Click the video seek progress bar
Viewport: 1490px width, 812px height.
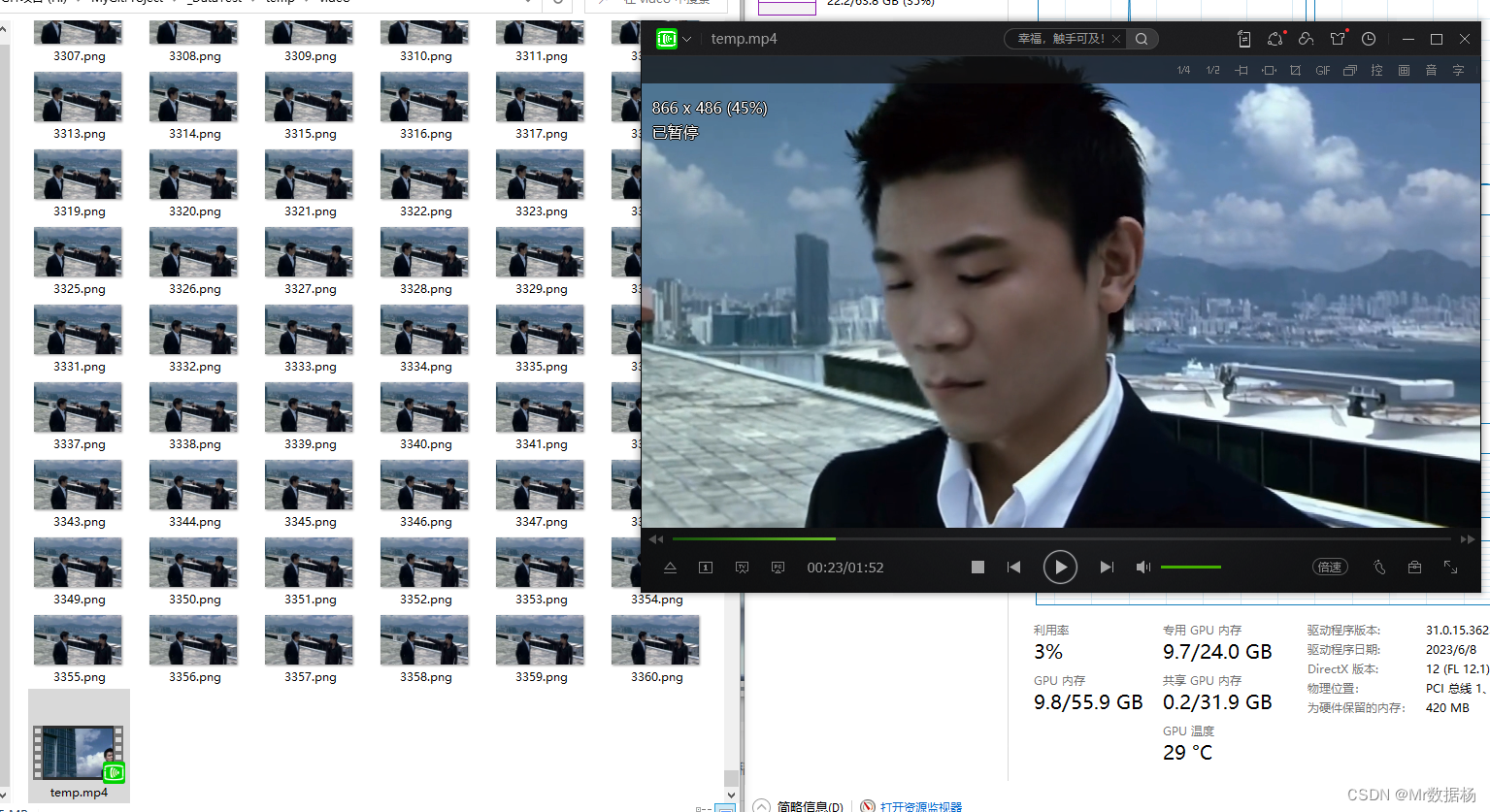click(x=1062, y=538)
